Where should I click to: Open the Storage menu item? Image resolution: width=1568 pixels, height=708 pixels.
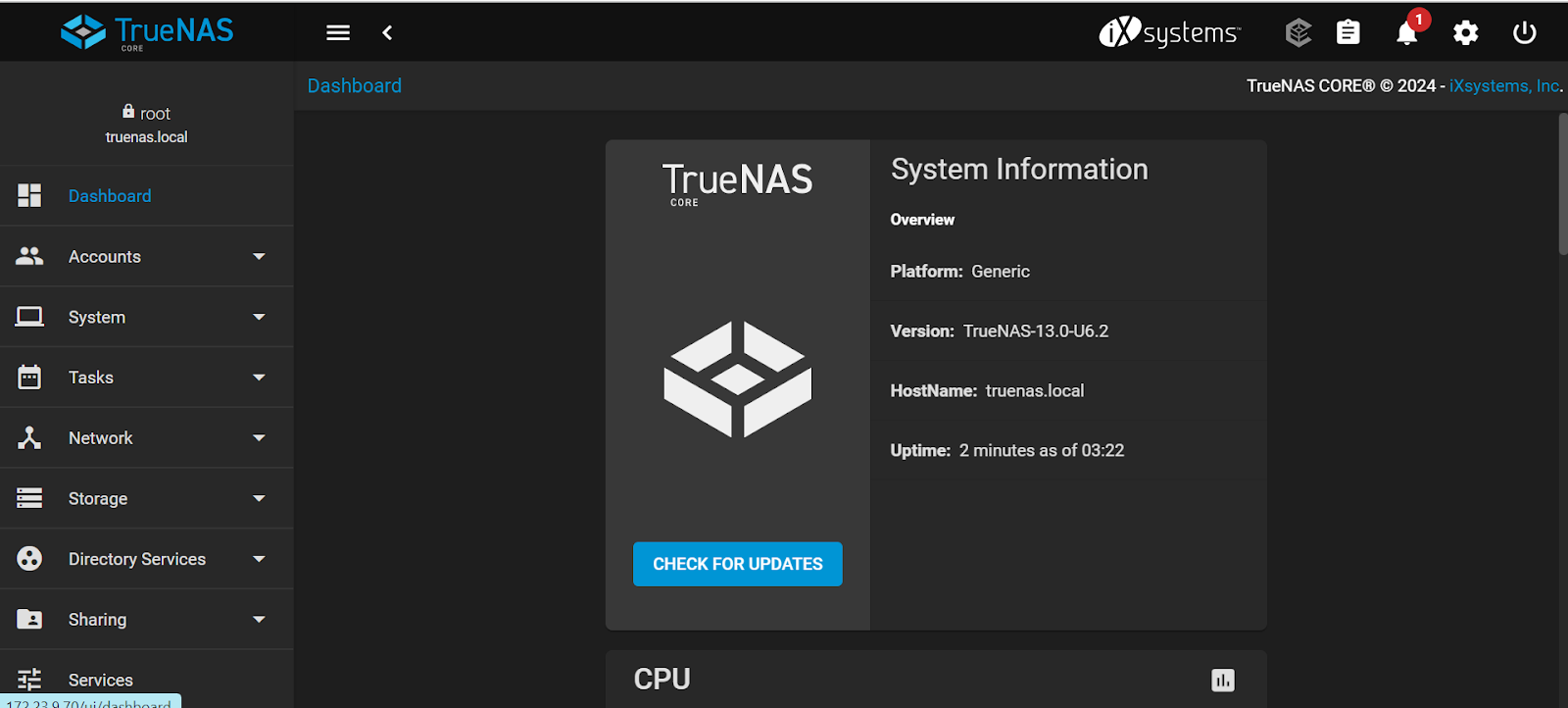147,498
